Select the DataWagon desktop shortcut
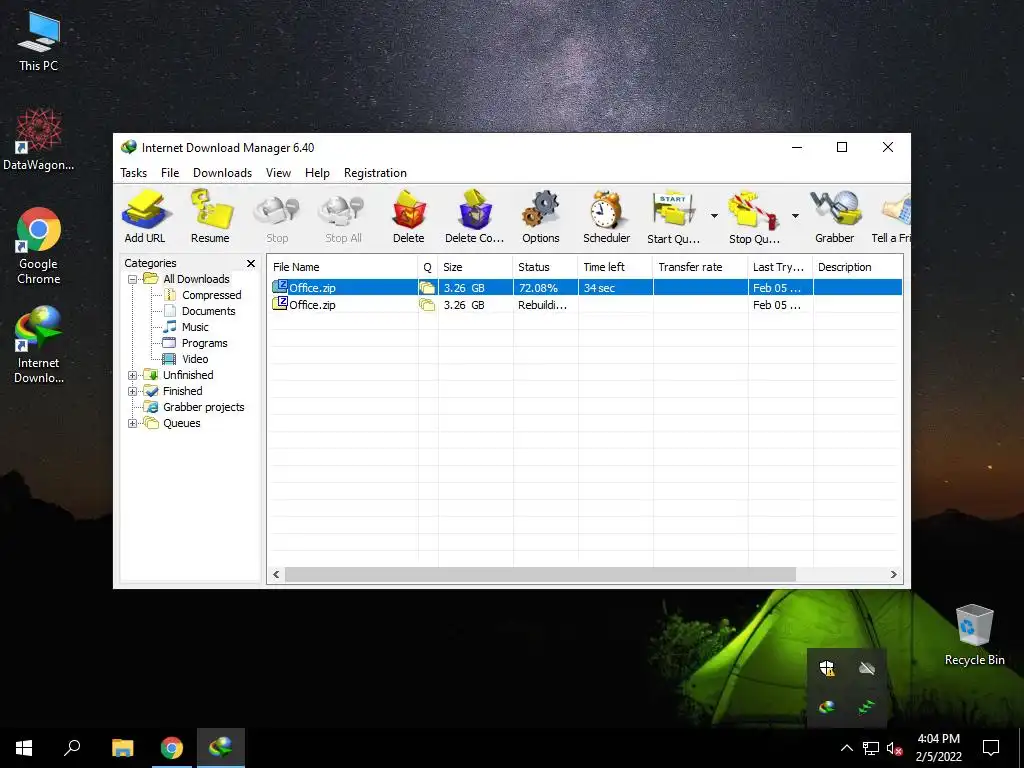The image size is (1024, 768). click(39, 139)
